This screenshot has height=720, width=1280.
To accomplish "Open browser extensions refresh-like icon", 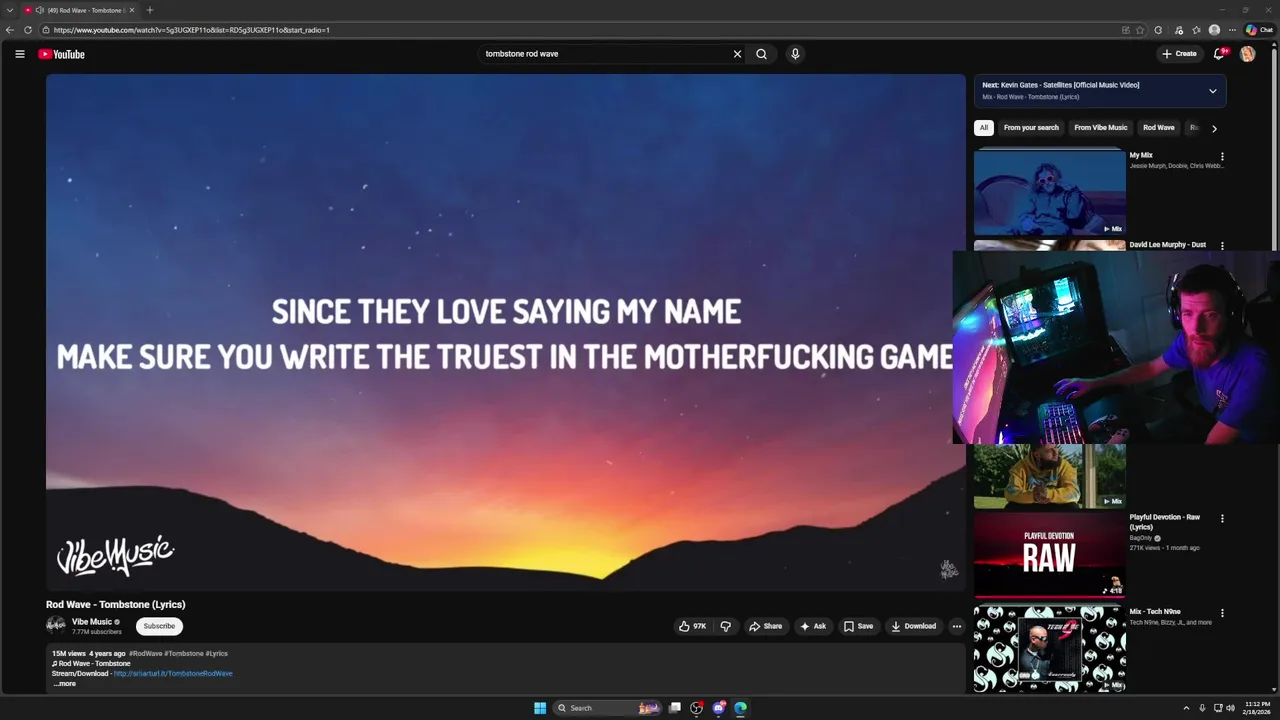I will coord(1158,30).
